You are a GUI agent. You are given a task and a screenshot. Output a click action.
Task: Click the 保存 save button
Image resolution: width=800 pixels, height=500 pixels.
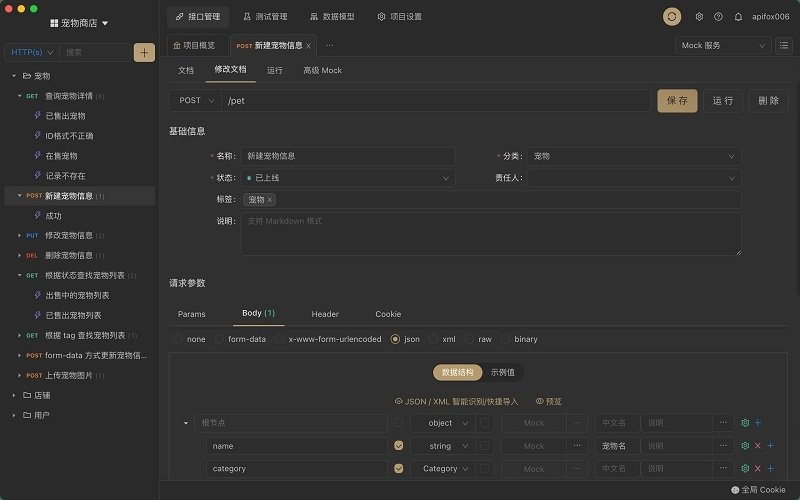point(677,101)
